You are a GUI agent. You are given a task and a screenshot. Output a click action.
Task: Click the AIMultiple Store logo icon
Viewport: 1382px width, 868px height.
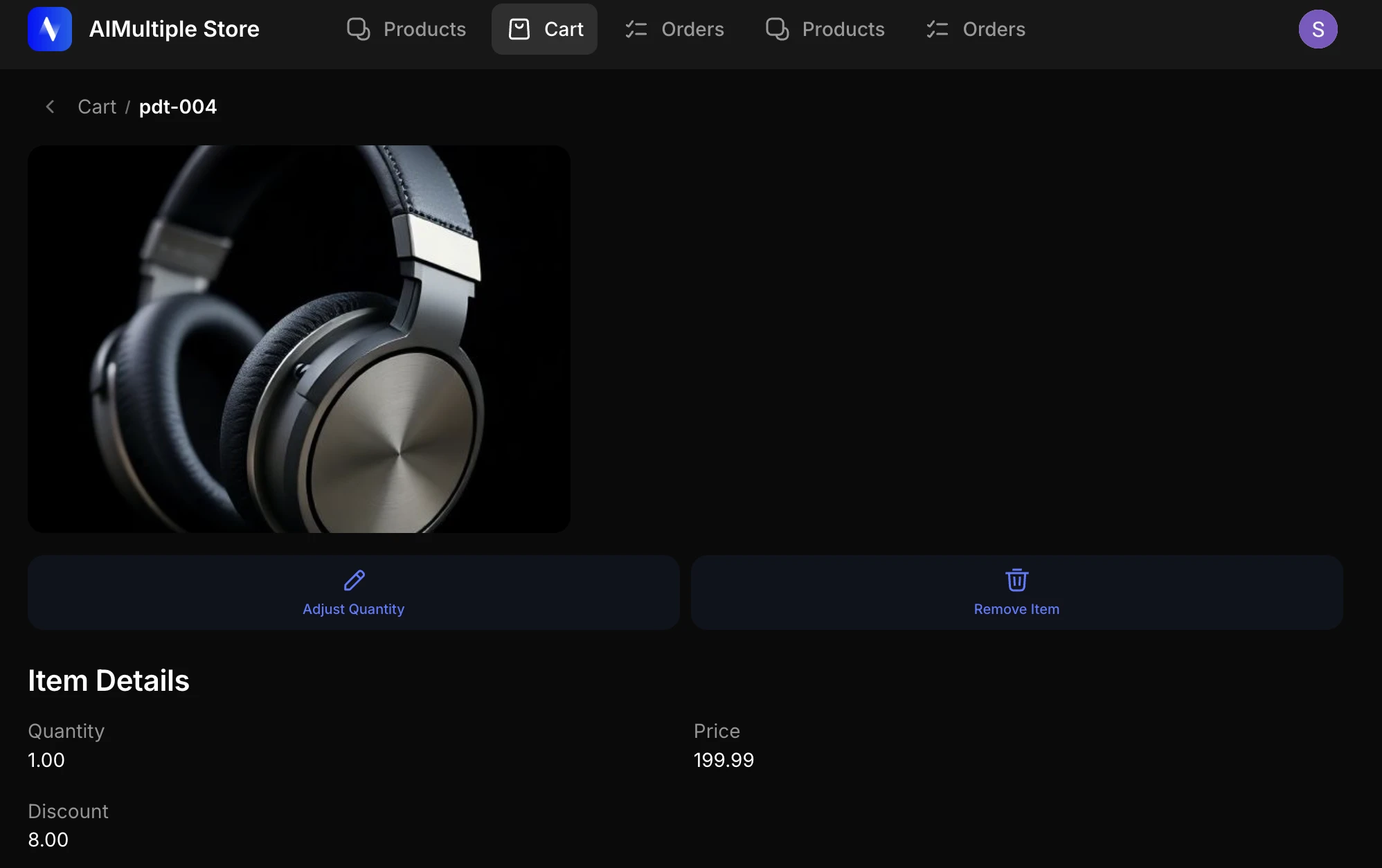[50, 29]
